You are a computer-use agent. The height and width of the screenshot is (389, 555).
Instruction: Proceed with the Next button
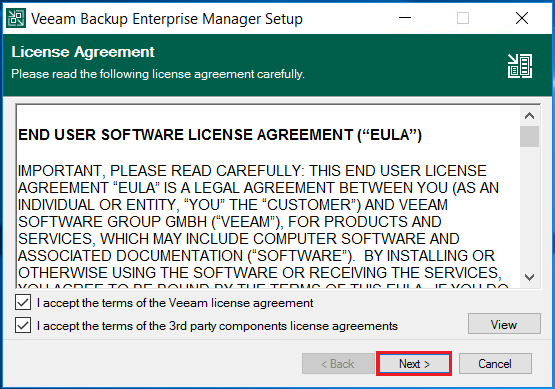coord(414,364)
